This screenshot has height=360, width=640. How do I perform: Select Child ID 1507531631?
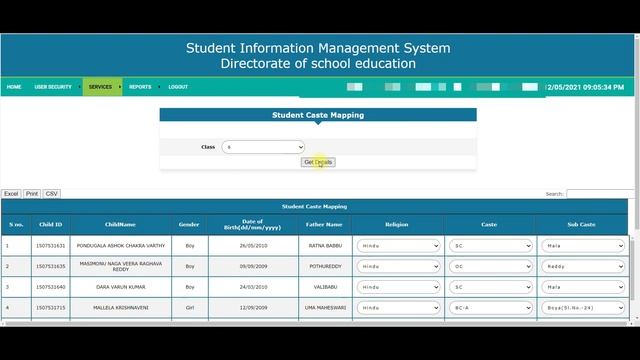51,246
